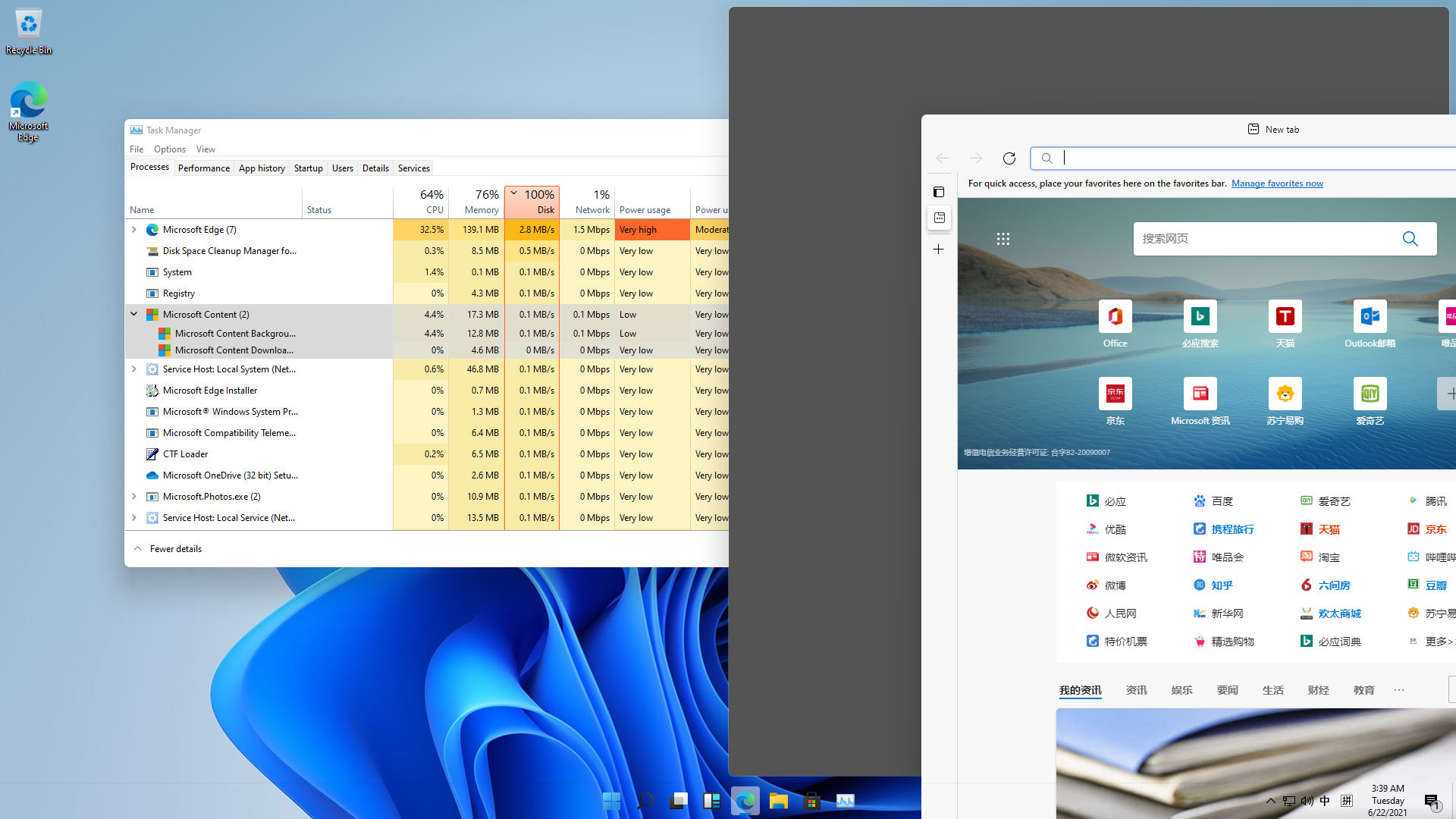Open Recycle Bin desktop icon

click(29, 32)
